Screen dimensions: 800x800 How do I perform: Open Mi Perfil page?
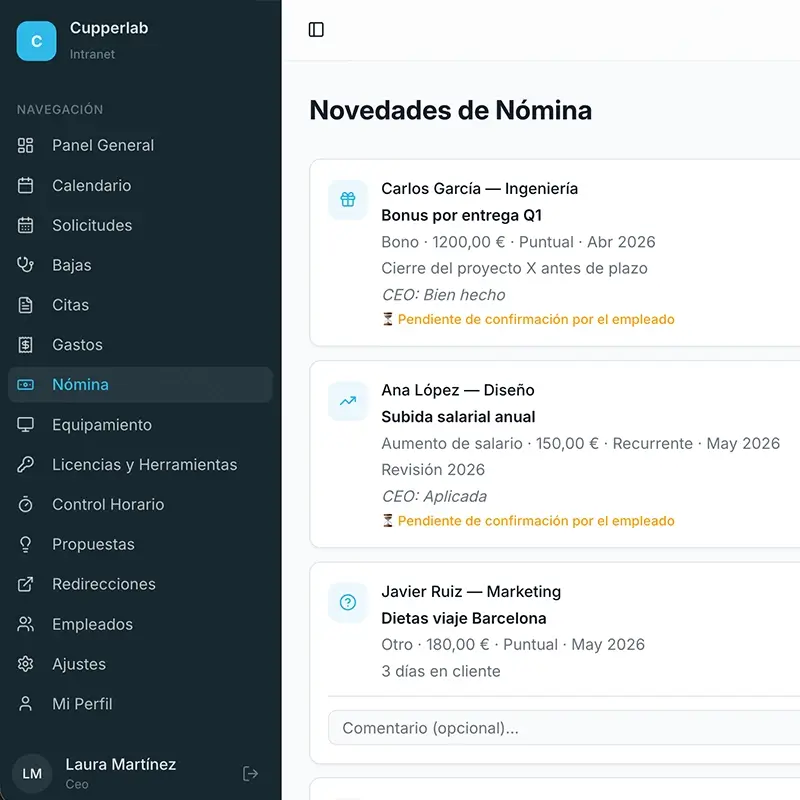pos(140,704)
